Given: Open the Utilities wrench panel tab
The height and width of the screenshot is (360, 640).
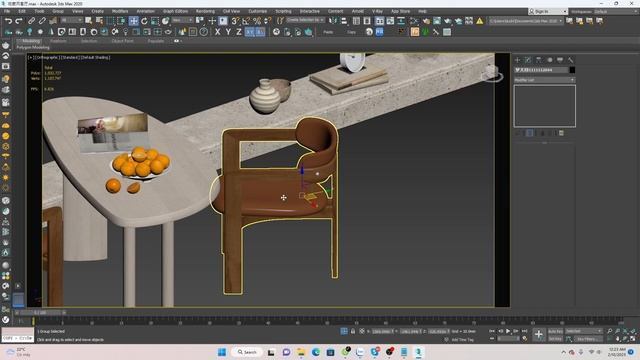Looking at the screenshot, I should (x=571, y=60).
